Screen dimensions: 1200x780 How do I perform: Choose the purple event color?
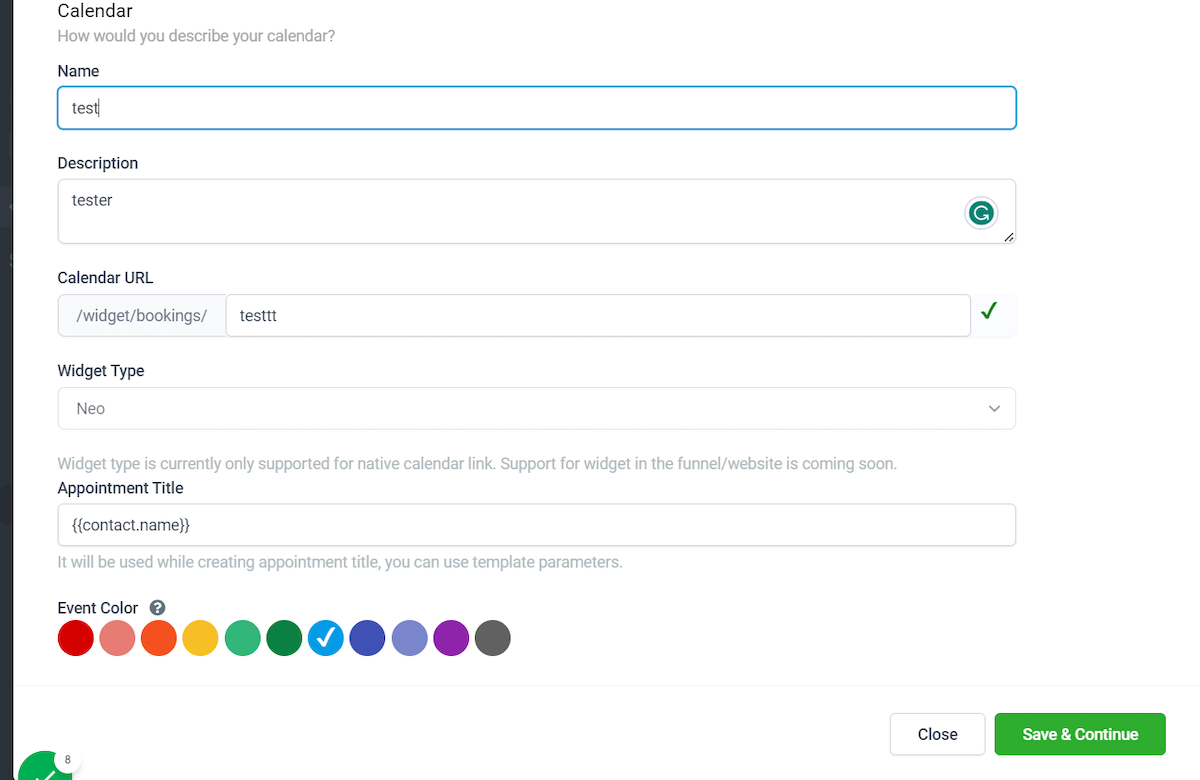pos(451,638)
